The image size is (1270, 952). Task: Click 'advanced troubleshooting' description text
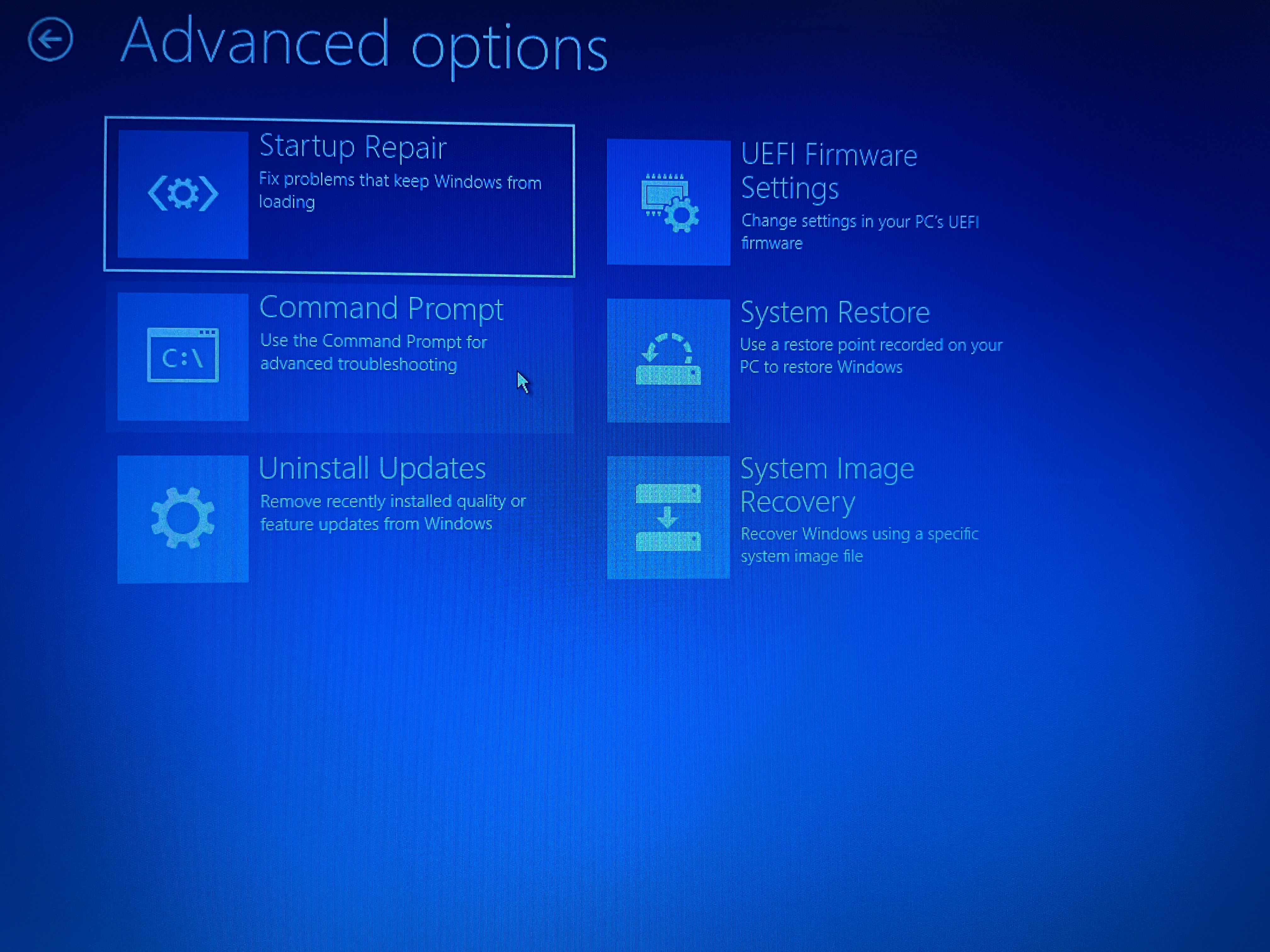(x=358, y=364)
